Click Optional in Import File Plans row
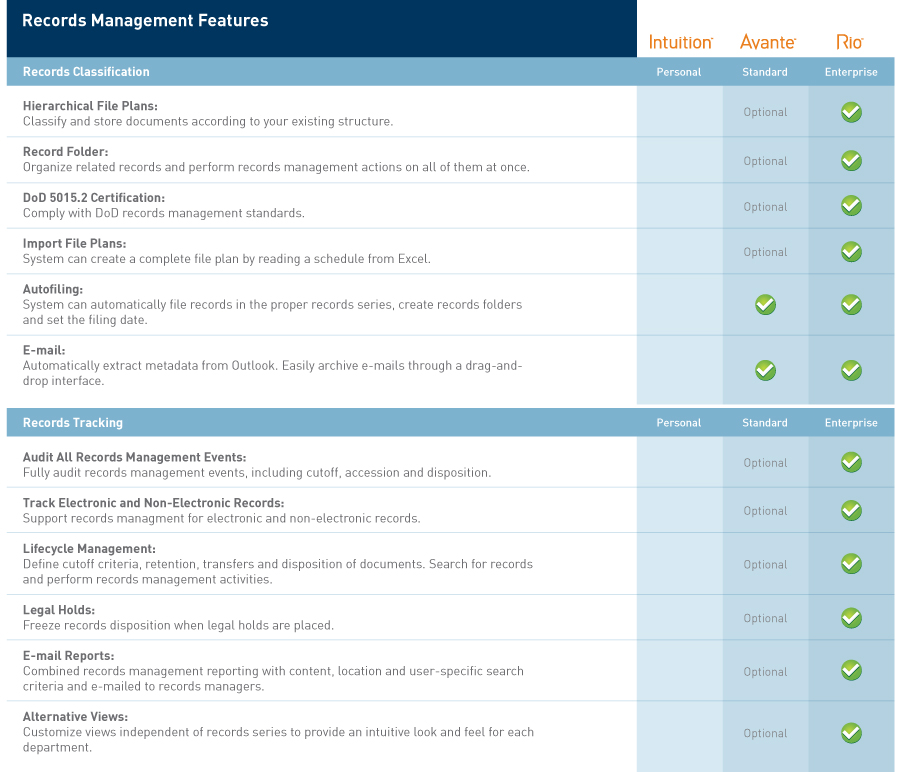 click(765, 253)
